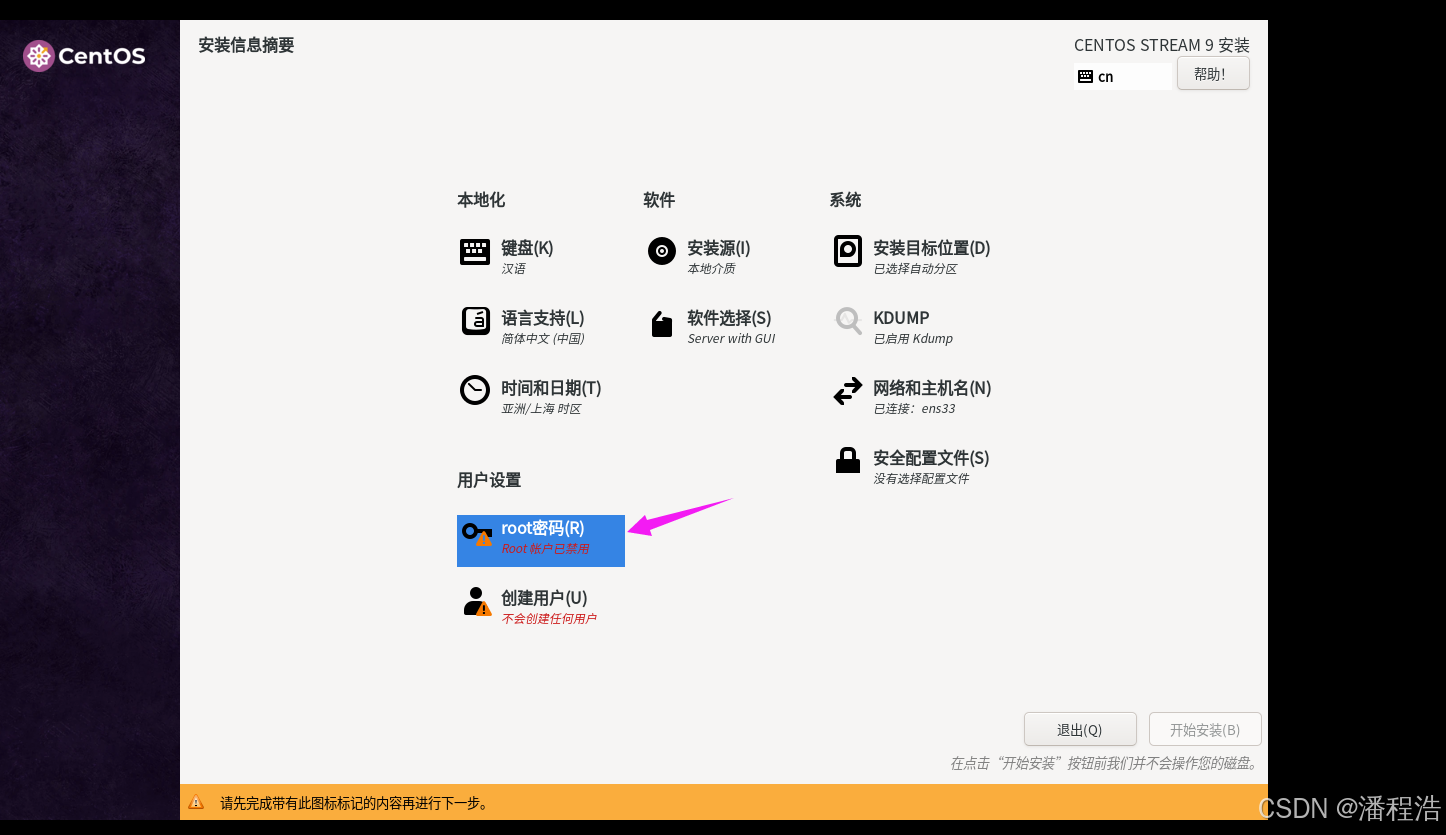Click the 开始安装(B) button
This screenshot has width=1446, height=835.
click(x=1205, y=729)
